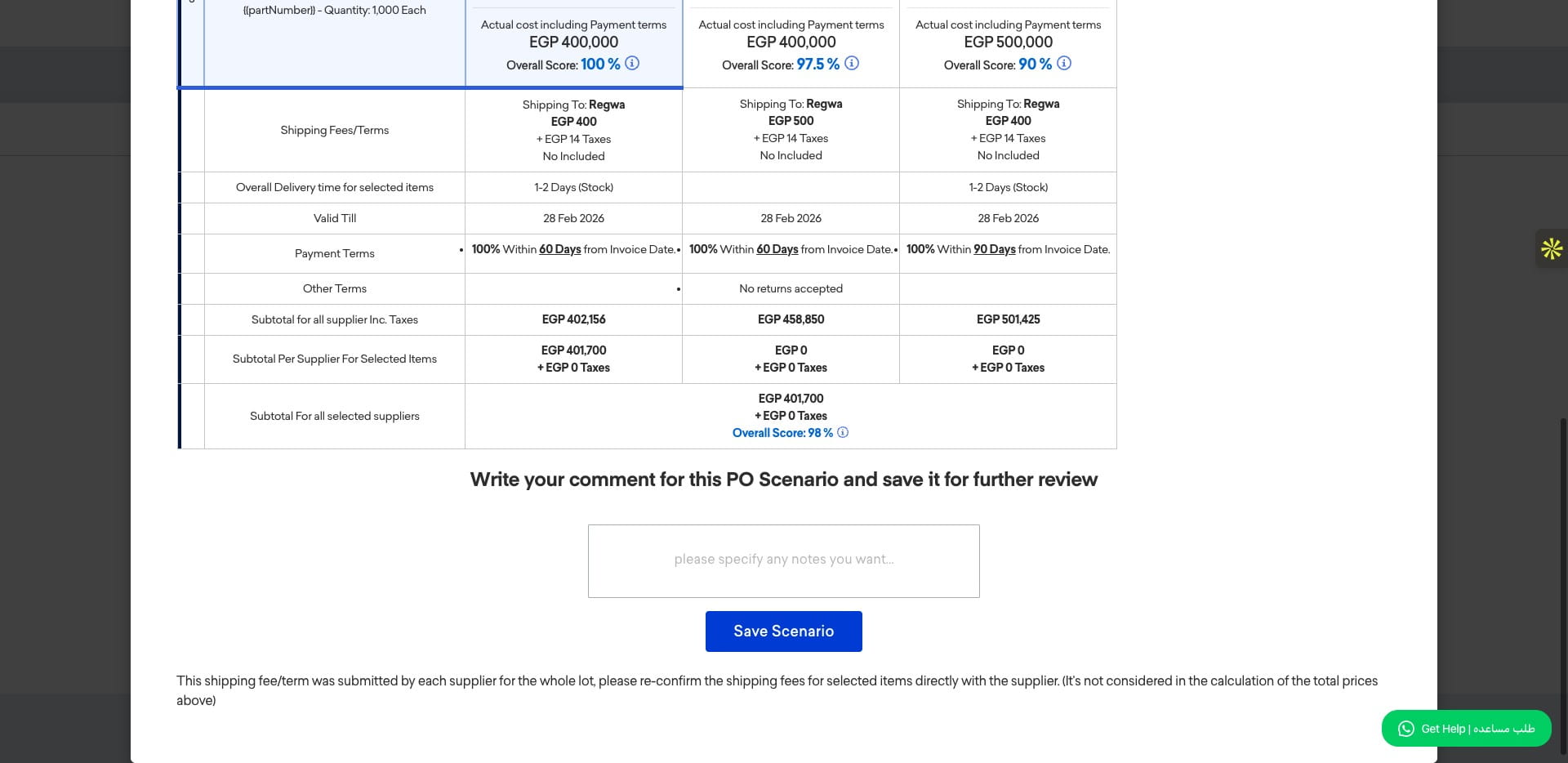The width and height of the screenshot is (1568, 763).
Task: Click the No returns accepted term cell
Action: [x=791, y=288]
